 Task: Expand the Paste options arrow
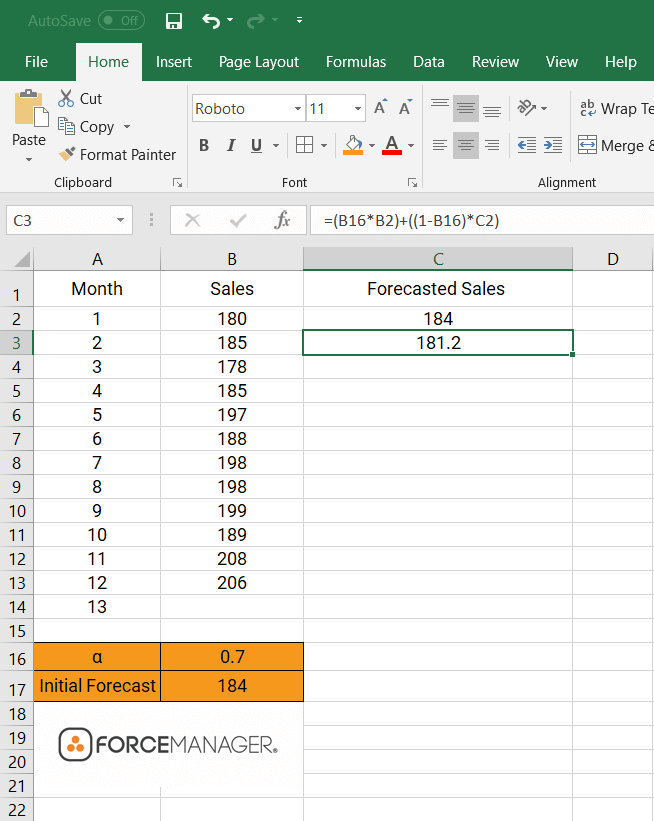click(29, 159)
